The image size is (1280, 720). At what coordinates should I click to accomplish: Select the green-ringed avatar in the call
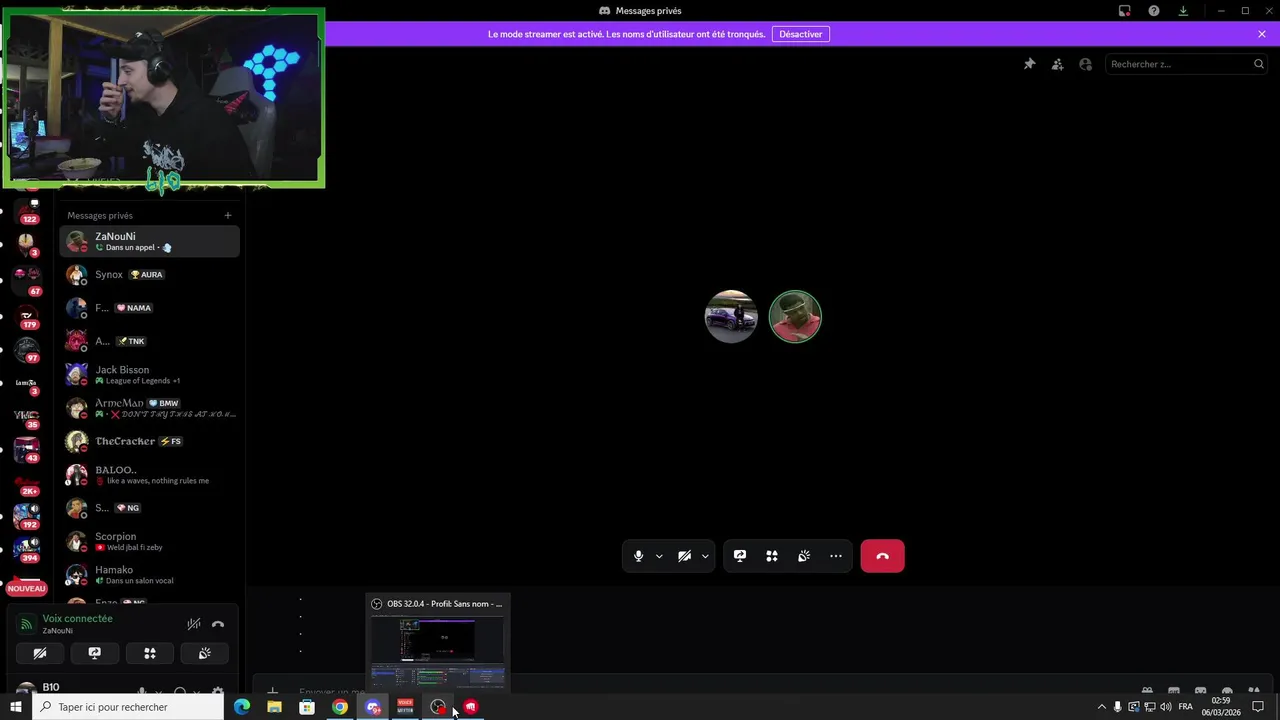795,317
